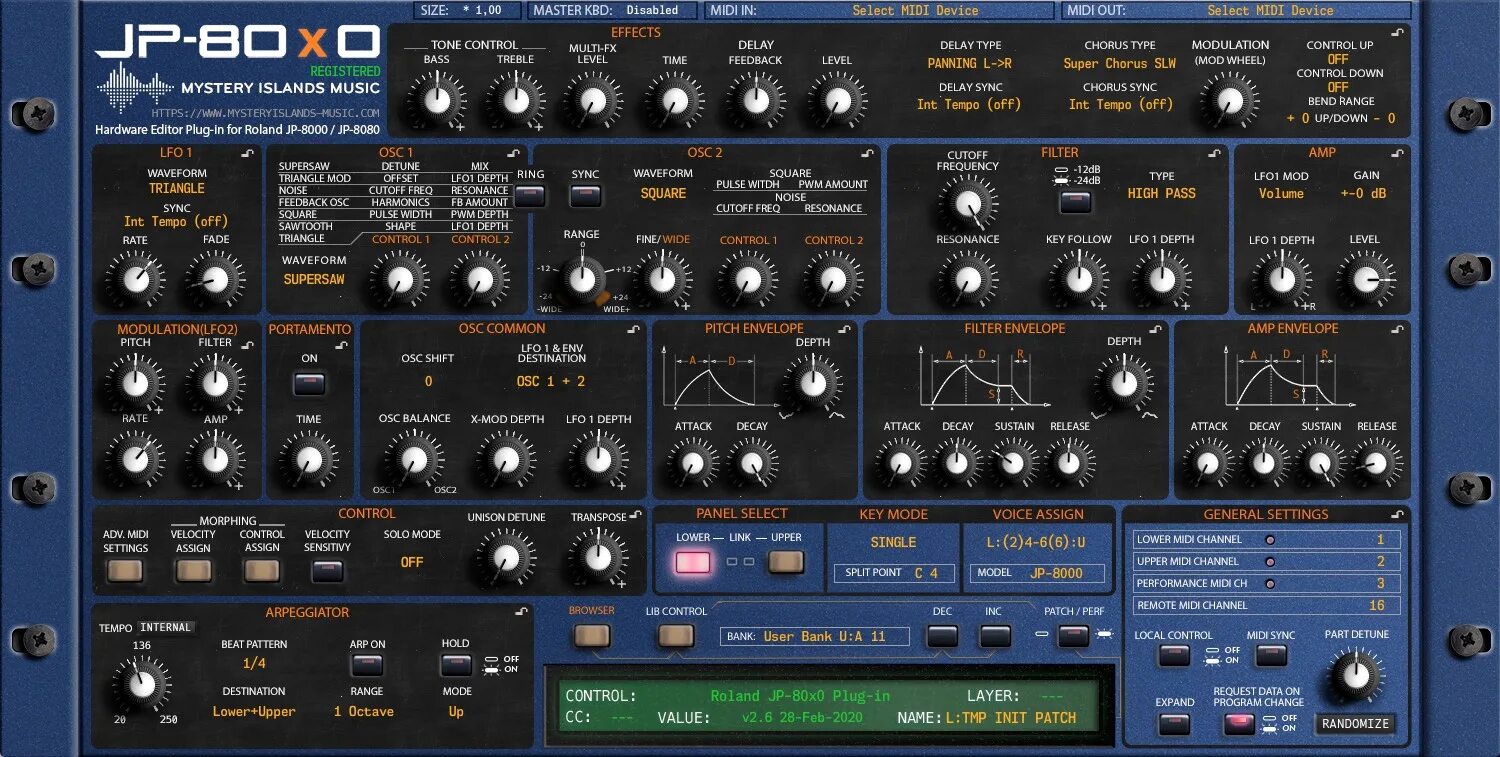
Task: Click the DEC patch button
Action: coord(942,636)
